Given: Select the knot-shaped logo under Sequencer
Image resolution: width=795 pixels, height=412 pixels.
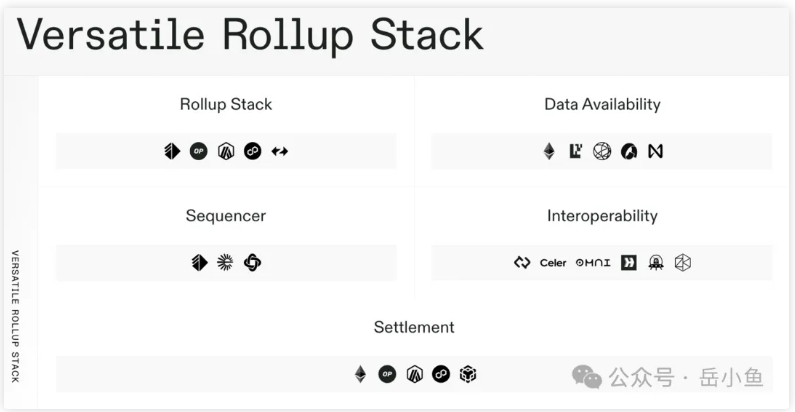Looking at the screenshot, I should coord(252,263).
